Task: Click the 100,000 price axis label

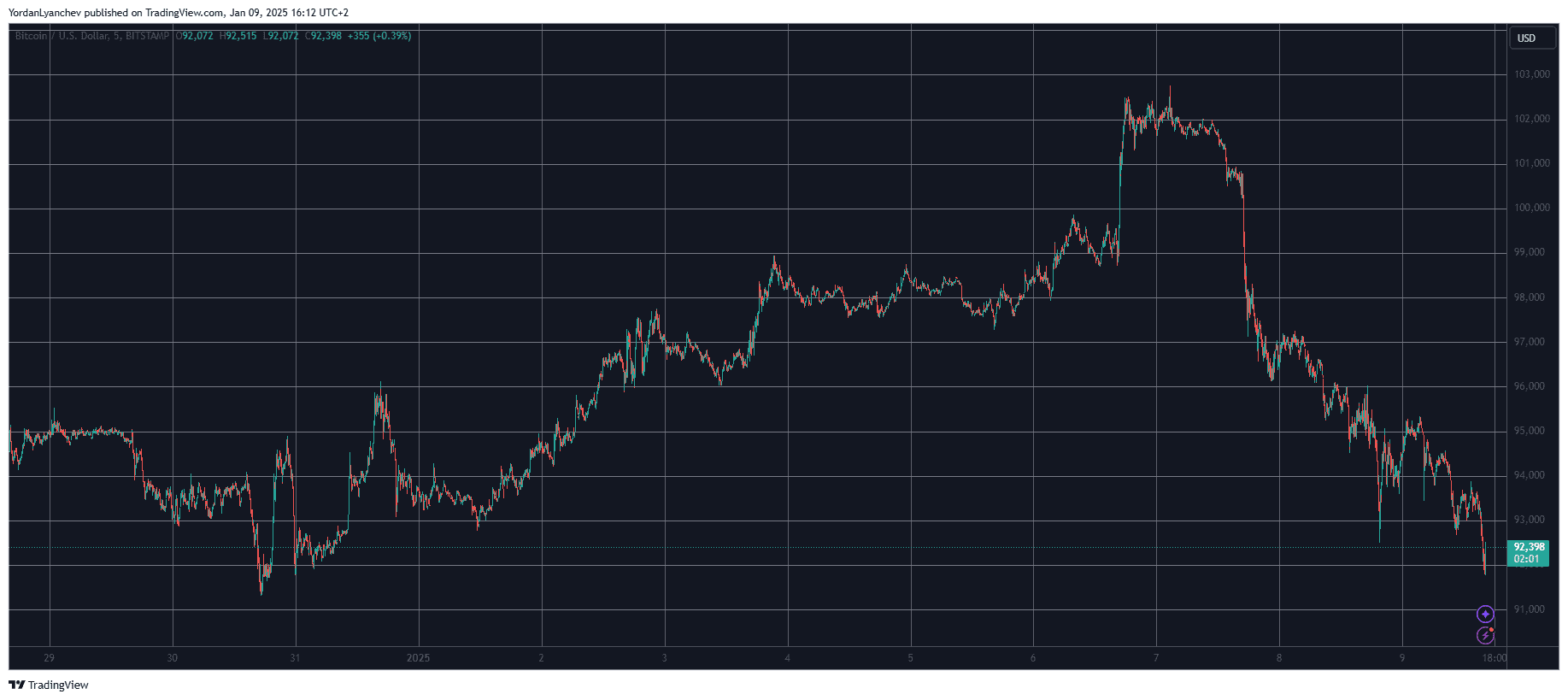Action: point(1531,208)
